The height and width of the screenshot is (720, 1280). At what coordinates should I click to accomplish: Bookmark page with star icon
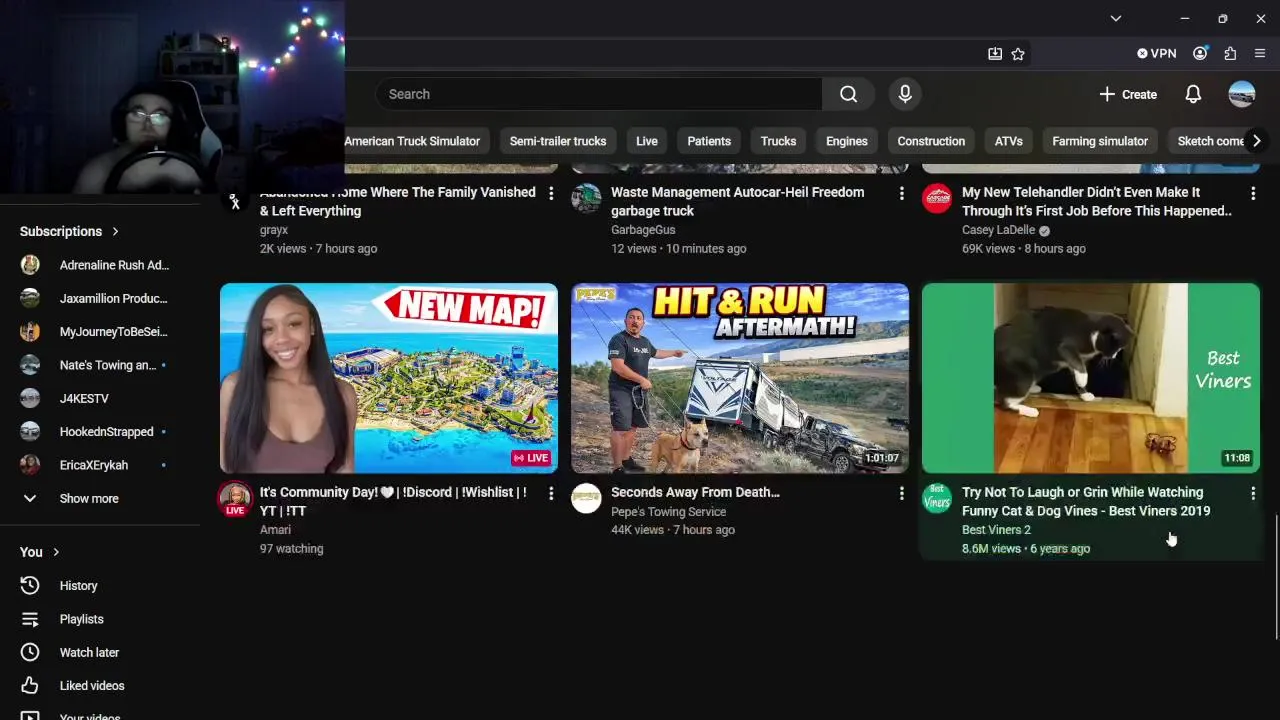tap(1018, 54)
